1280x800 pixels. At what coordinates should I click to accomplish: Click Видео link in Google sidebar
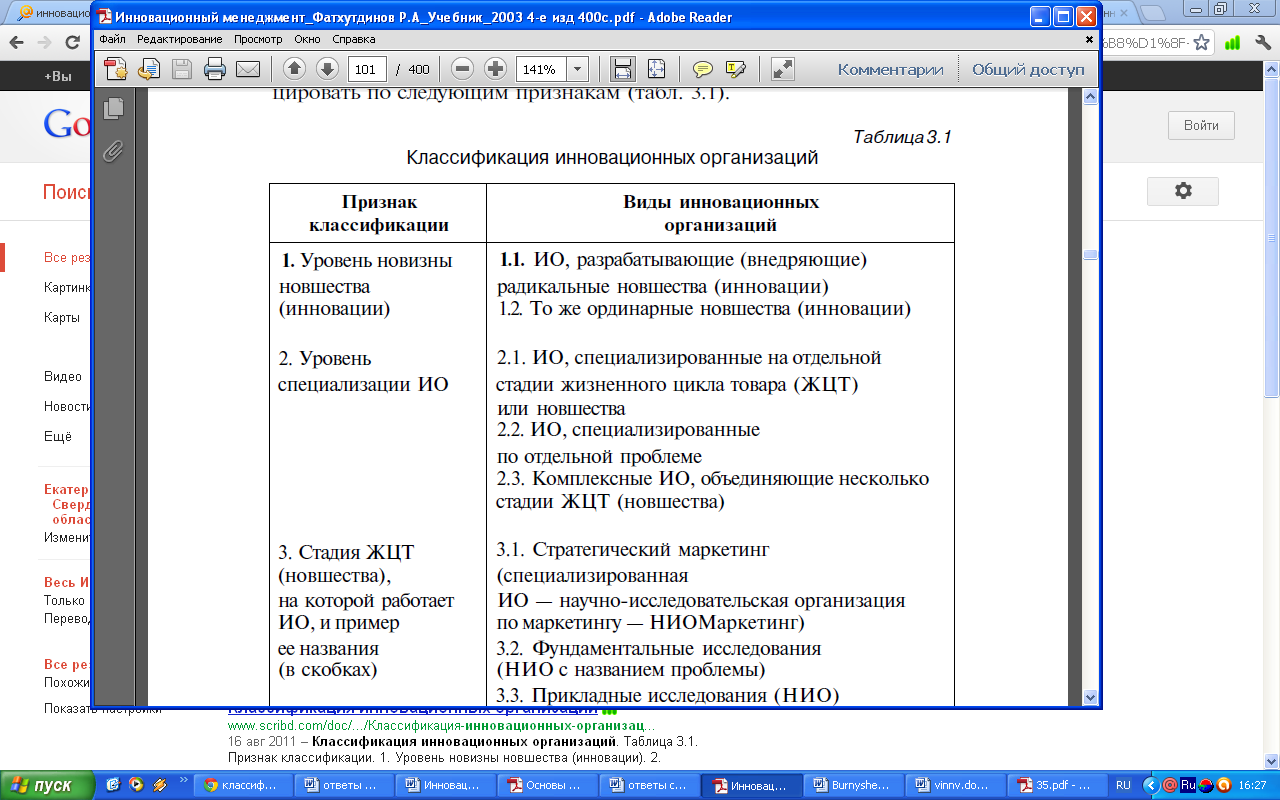coord(63,377)
